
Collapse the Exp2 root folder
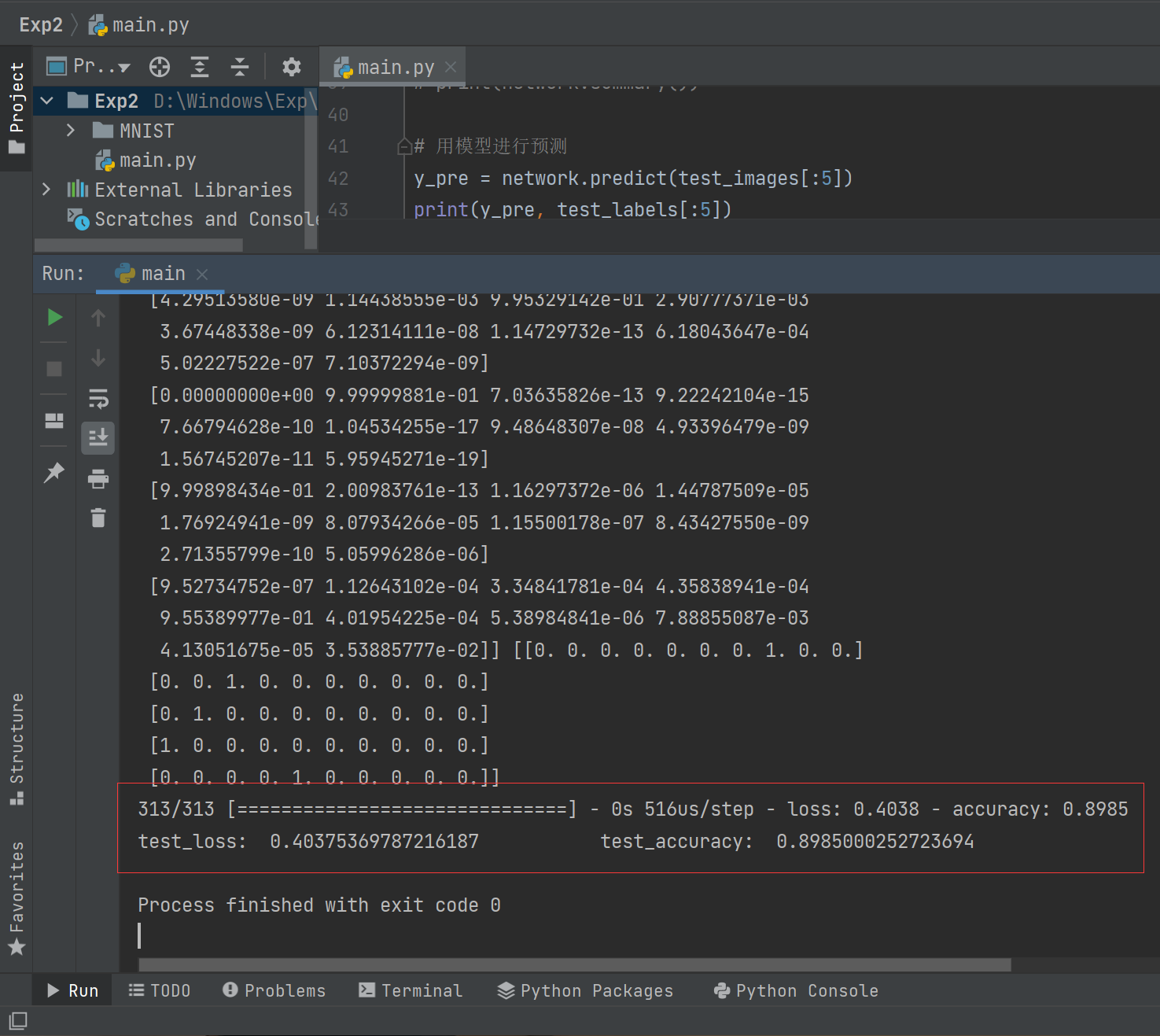47,101
